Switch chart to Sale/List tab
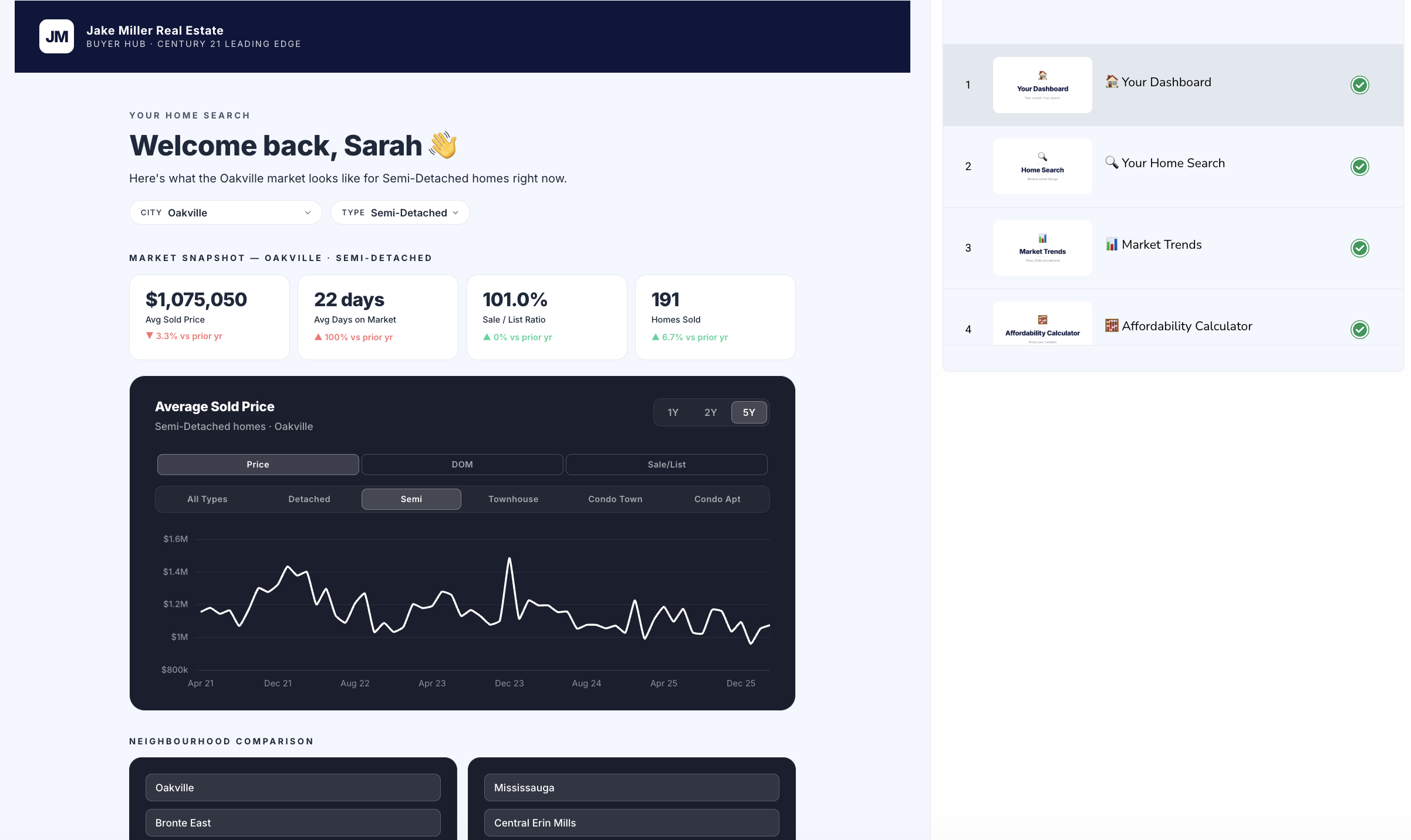Image resolution: width=1411 pixels, height=840 pixels. (666, 464)
